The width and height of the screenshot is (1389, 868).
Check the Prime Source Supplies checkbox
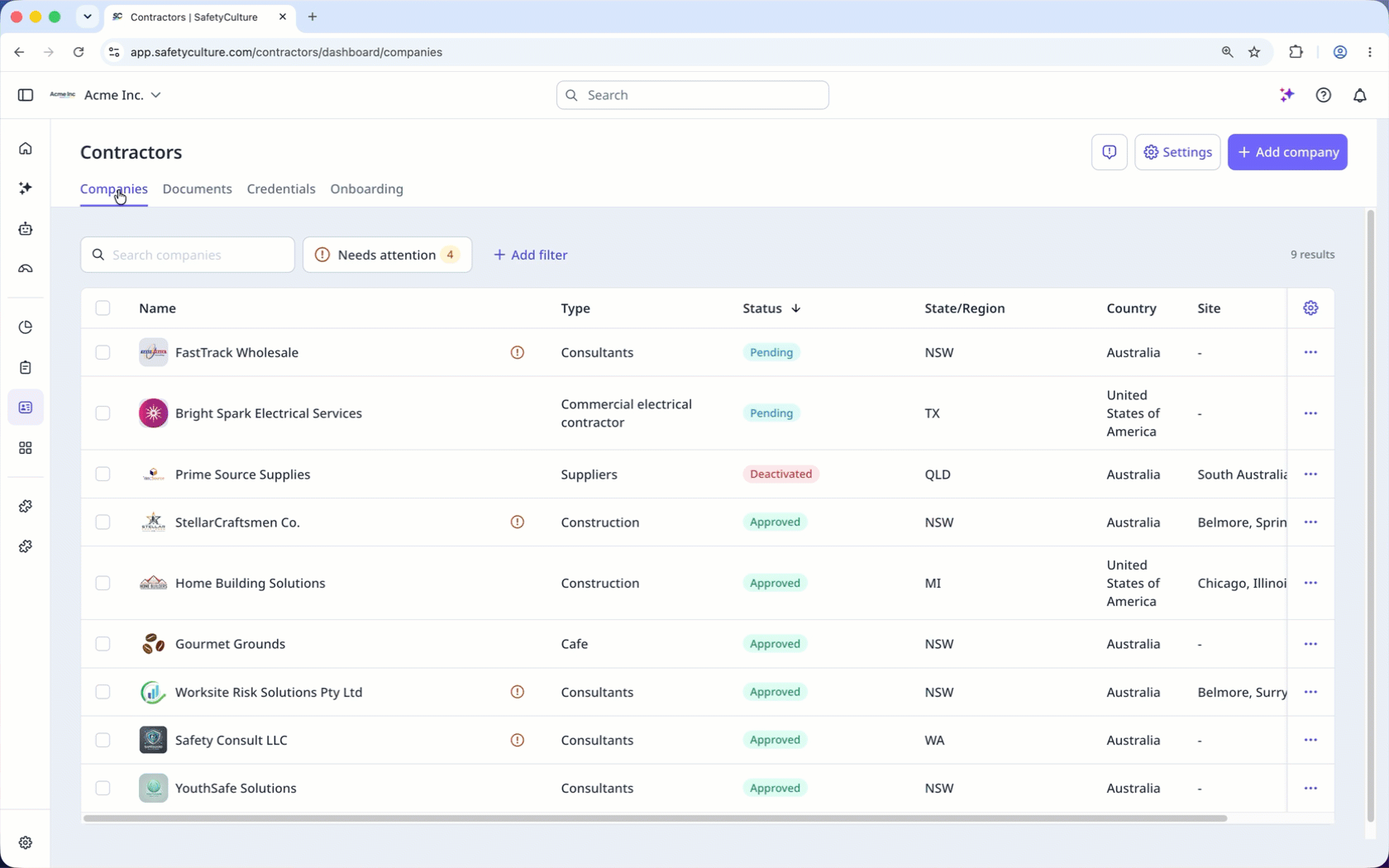[x=103, y=475]
